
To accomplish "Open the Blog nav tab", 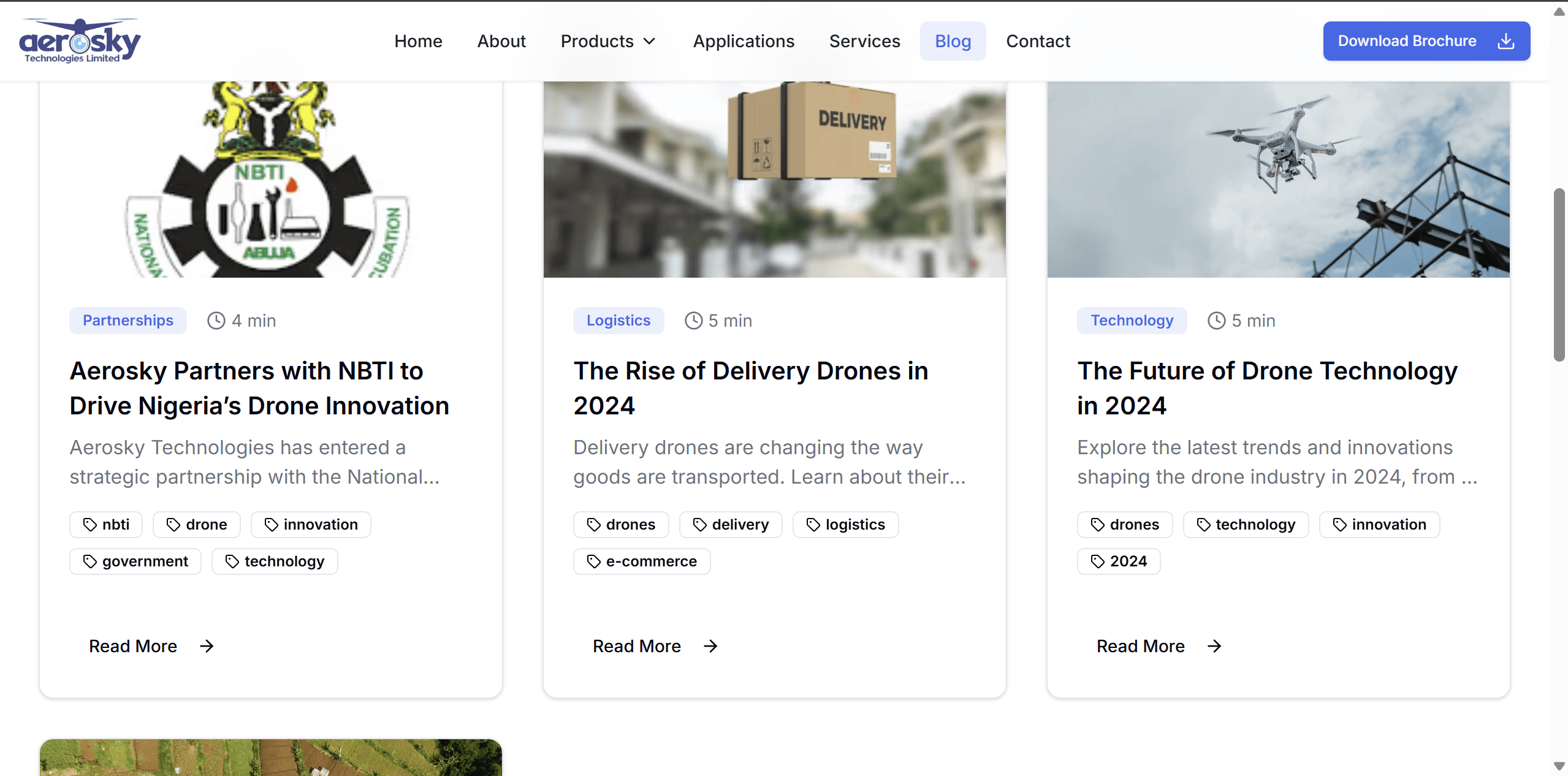I will point(953,41).
